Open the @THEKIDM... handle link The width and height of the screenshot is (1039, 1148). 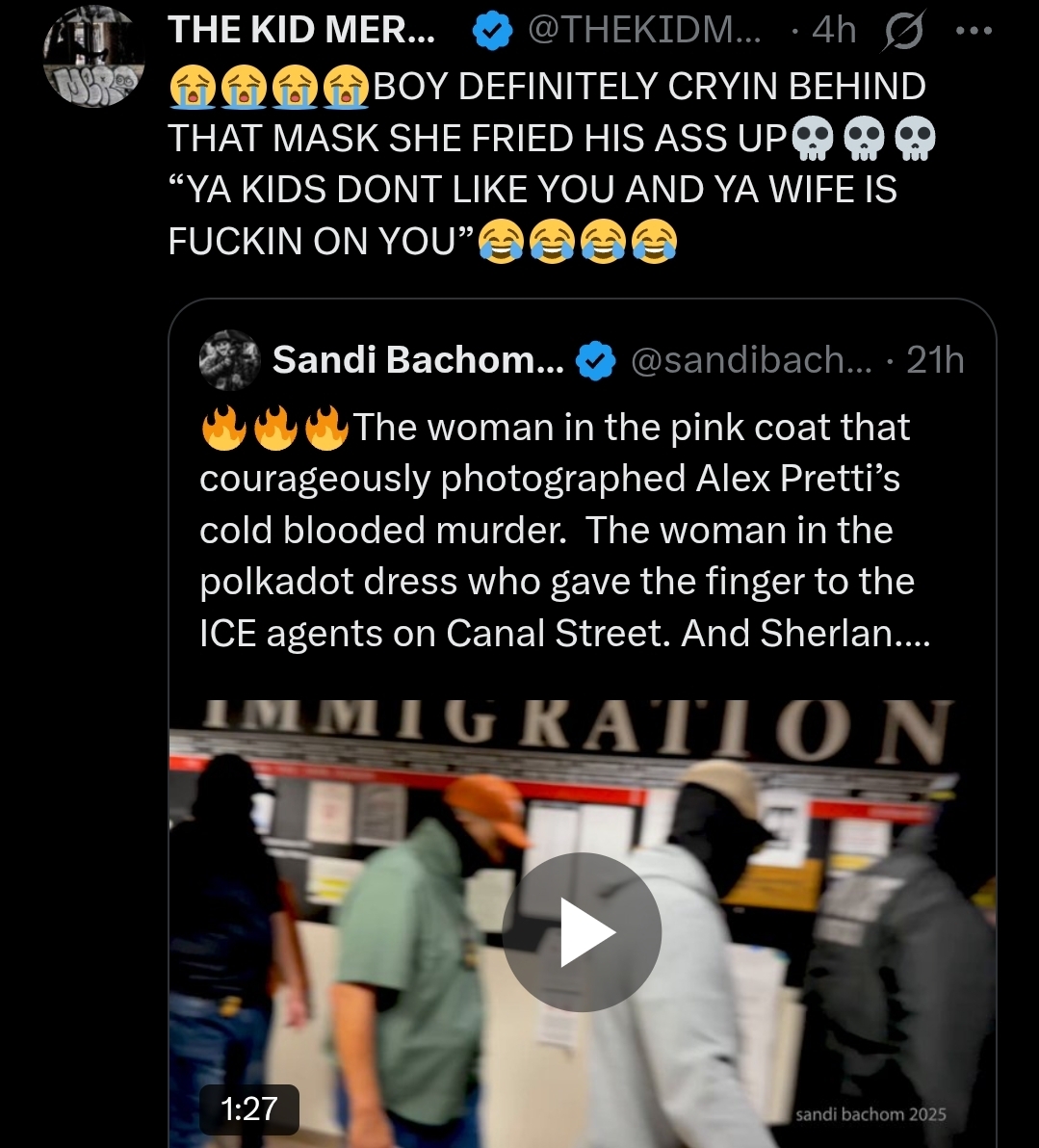(644, 31)
